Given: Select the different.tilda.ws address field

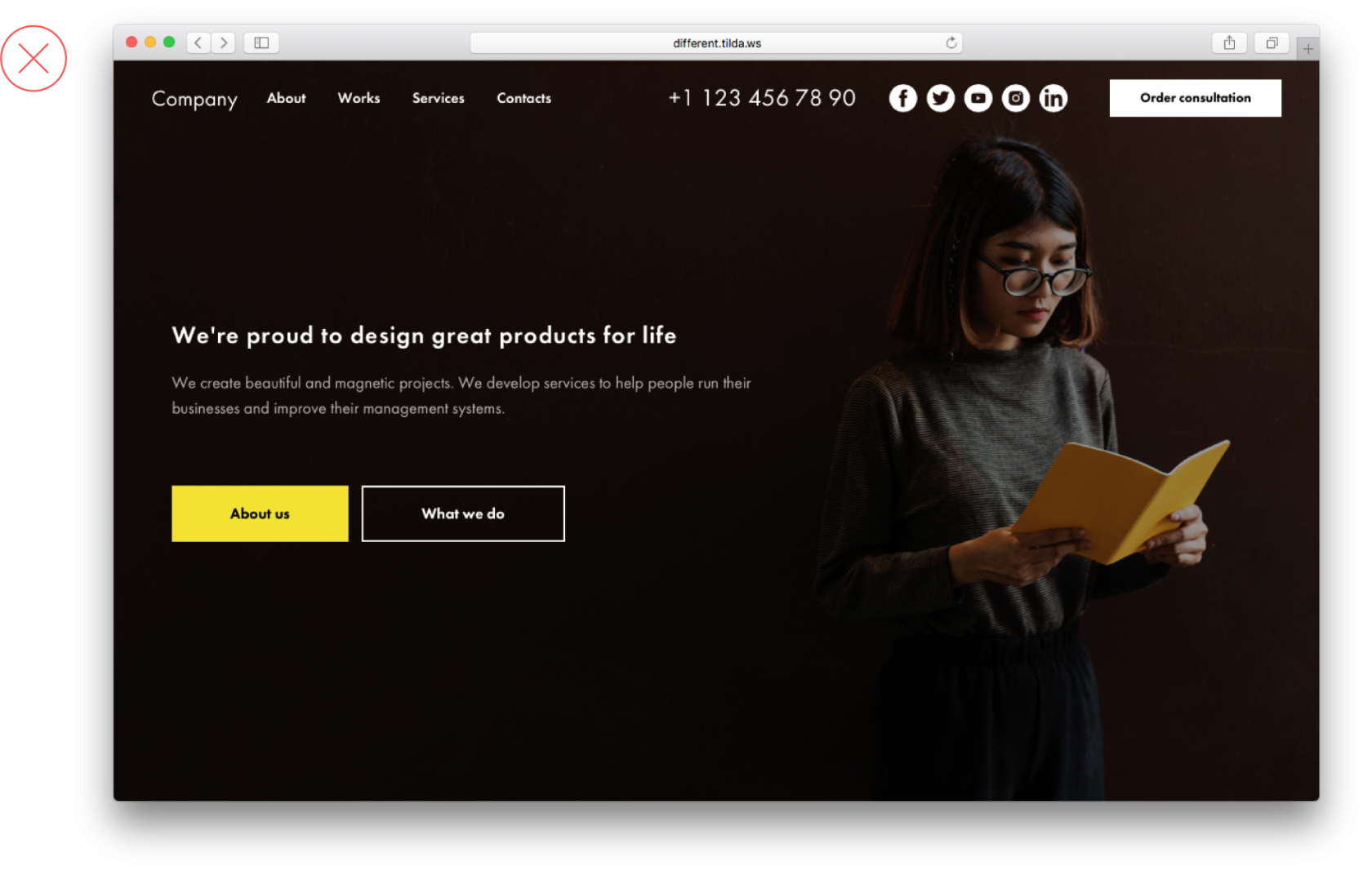Looking at the screenshot, I should (716, 42).
